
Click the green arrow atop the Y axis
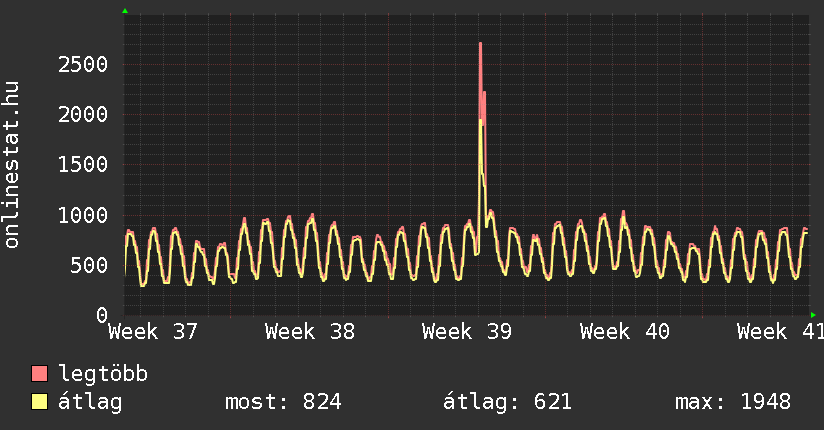click(125, 11)
